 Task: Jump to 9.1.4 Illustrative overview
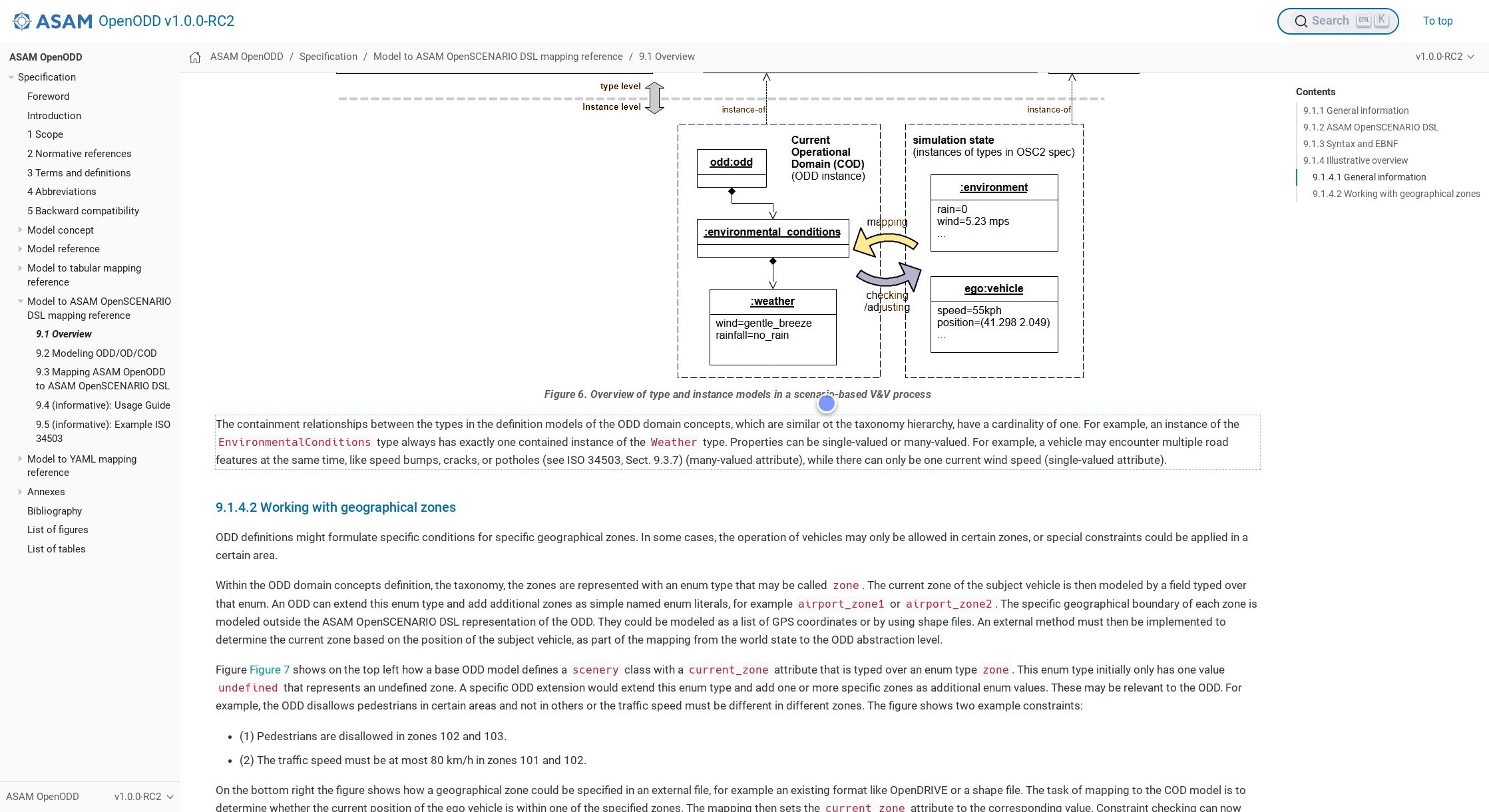[1355, 160]
